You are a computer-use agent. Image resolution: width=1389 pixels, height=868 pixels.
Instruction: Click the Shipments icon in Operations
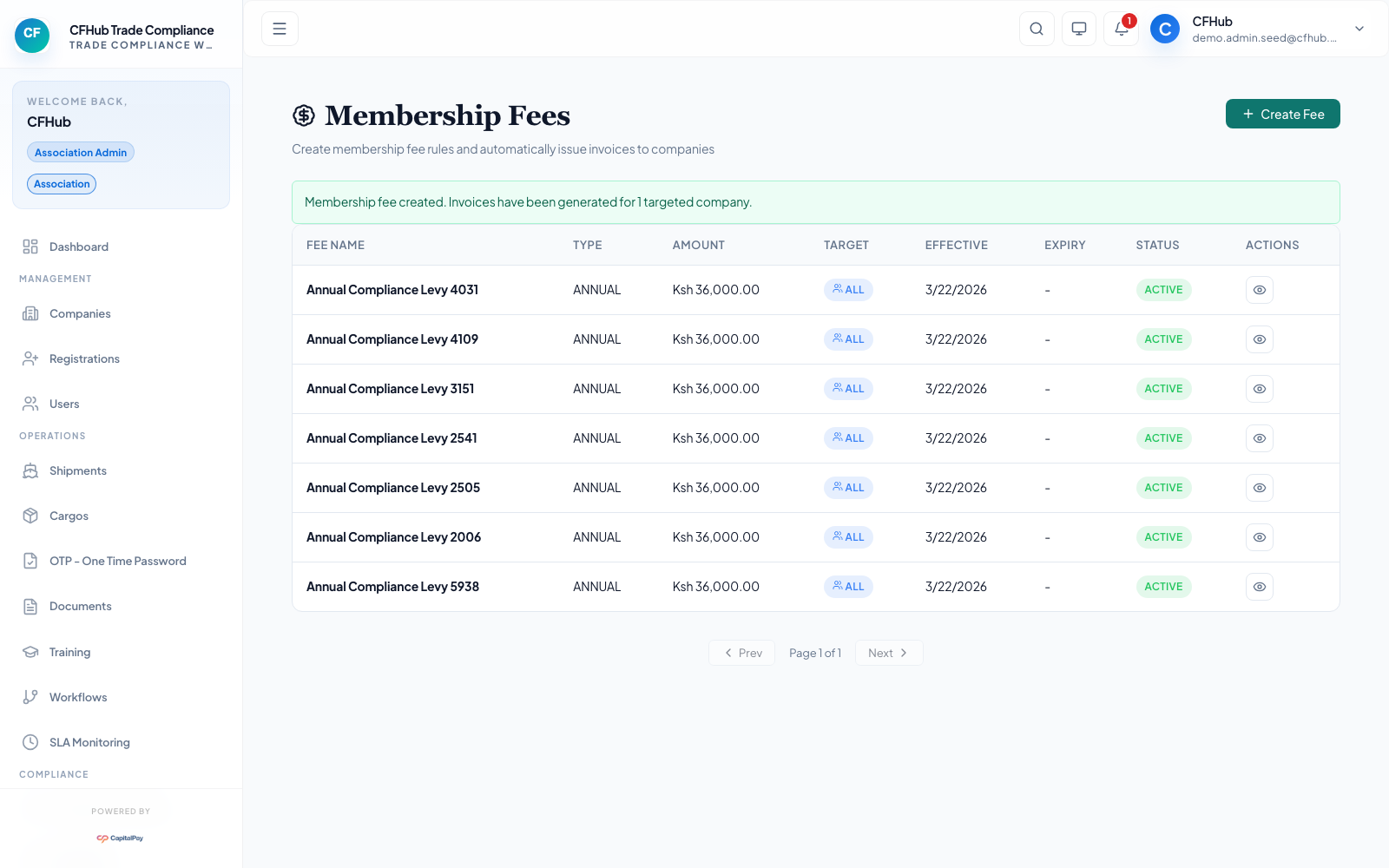(30, 470)
